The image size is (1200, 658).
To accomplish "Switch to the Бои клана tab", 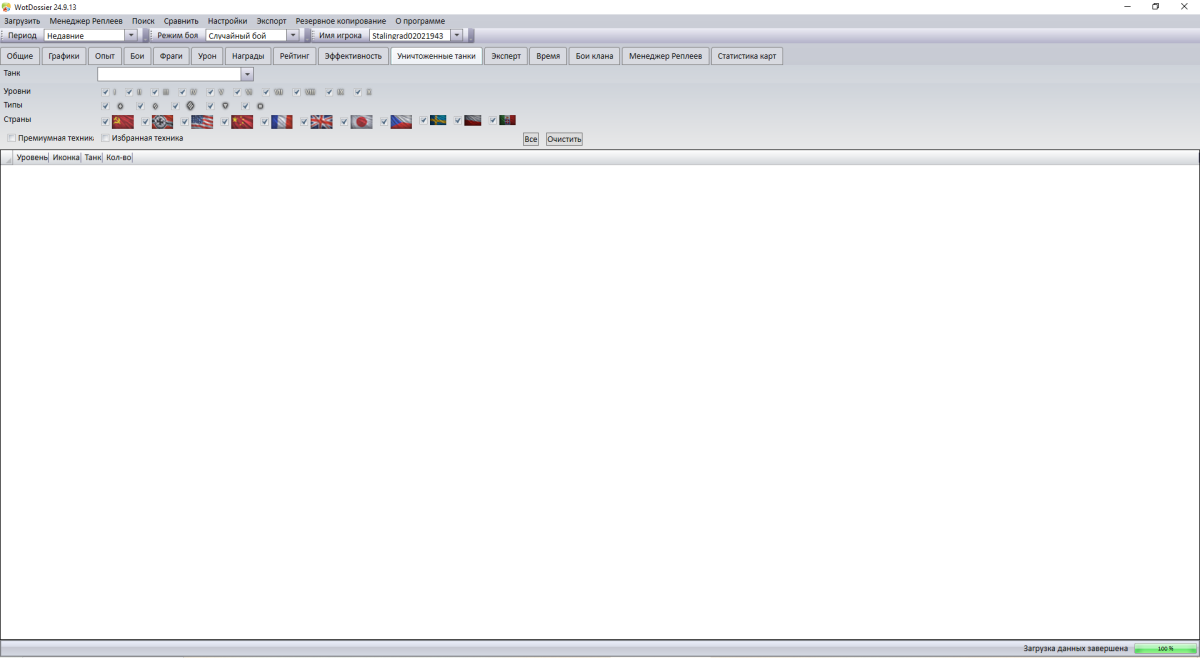I will (595, 56).
